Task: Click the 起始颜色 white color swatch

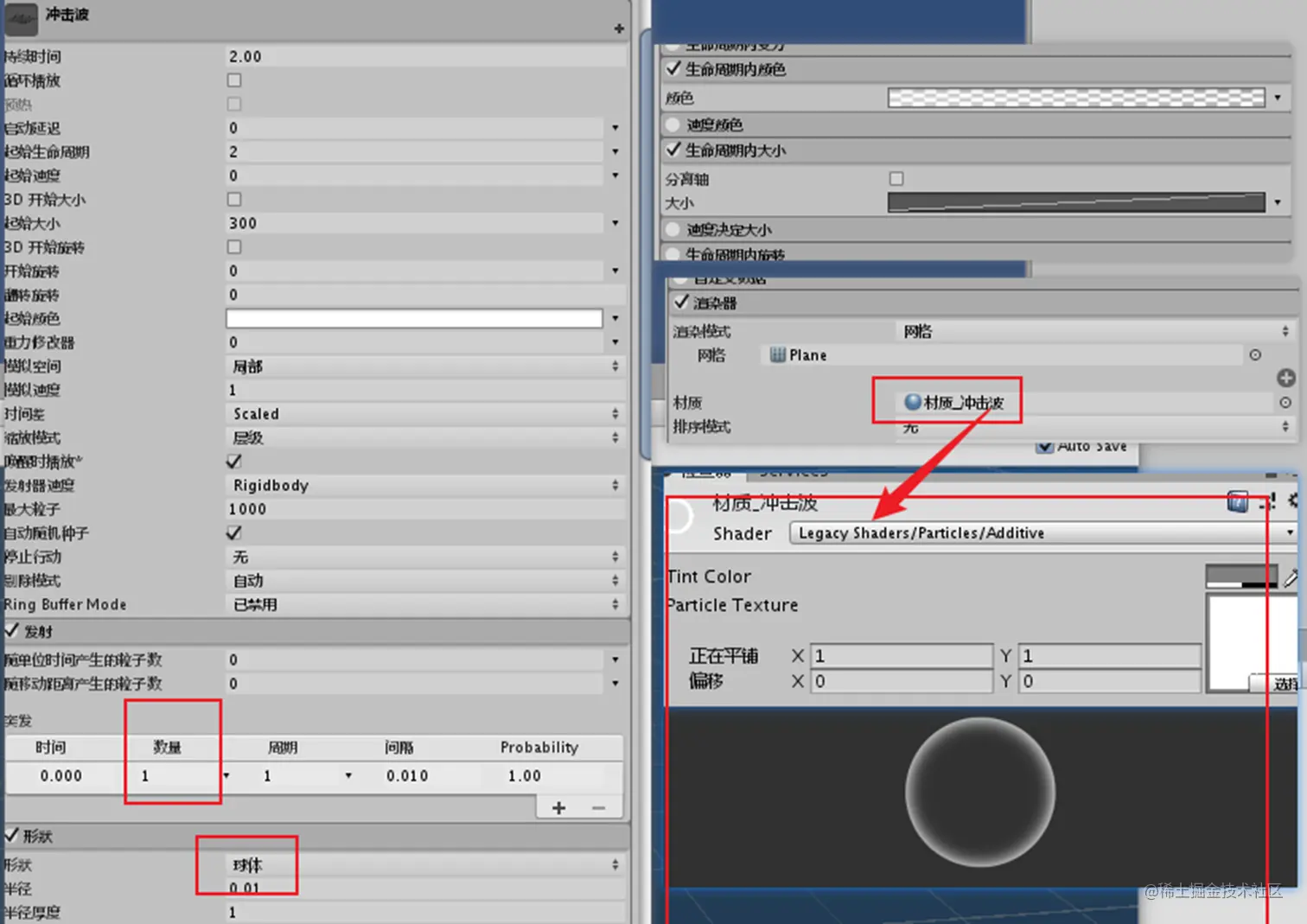Action: [414, 318]
